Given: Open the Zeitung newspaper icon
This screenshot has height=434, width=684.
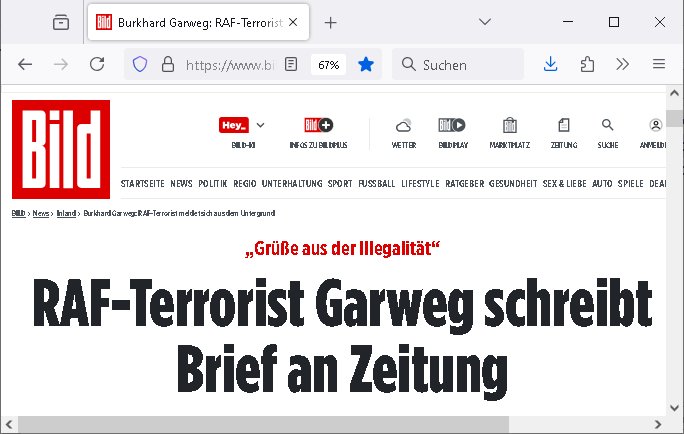Looking at the screenshot, I should coord(564,125).
